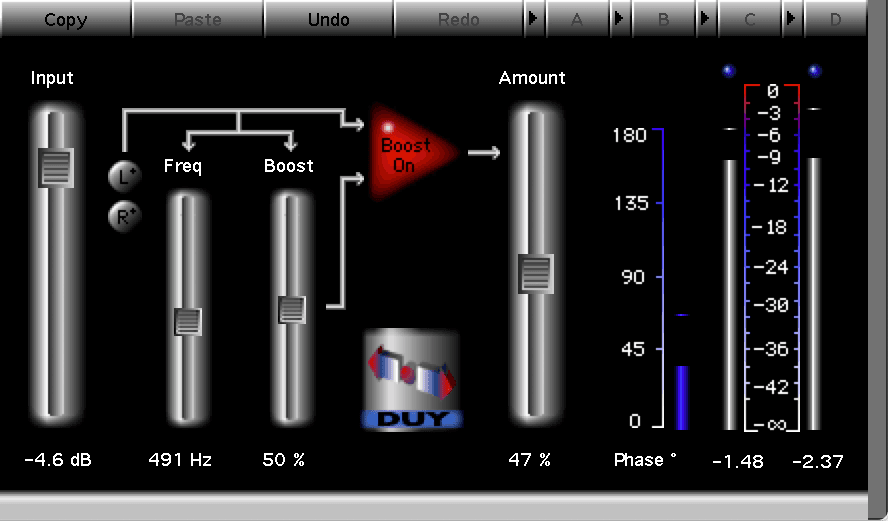This screenshot has width=888, height=521.
Task: Click the Freq slider handle
Action: pos(187,321)
